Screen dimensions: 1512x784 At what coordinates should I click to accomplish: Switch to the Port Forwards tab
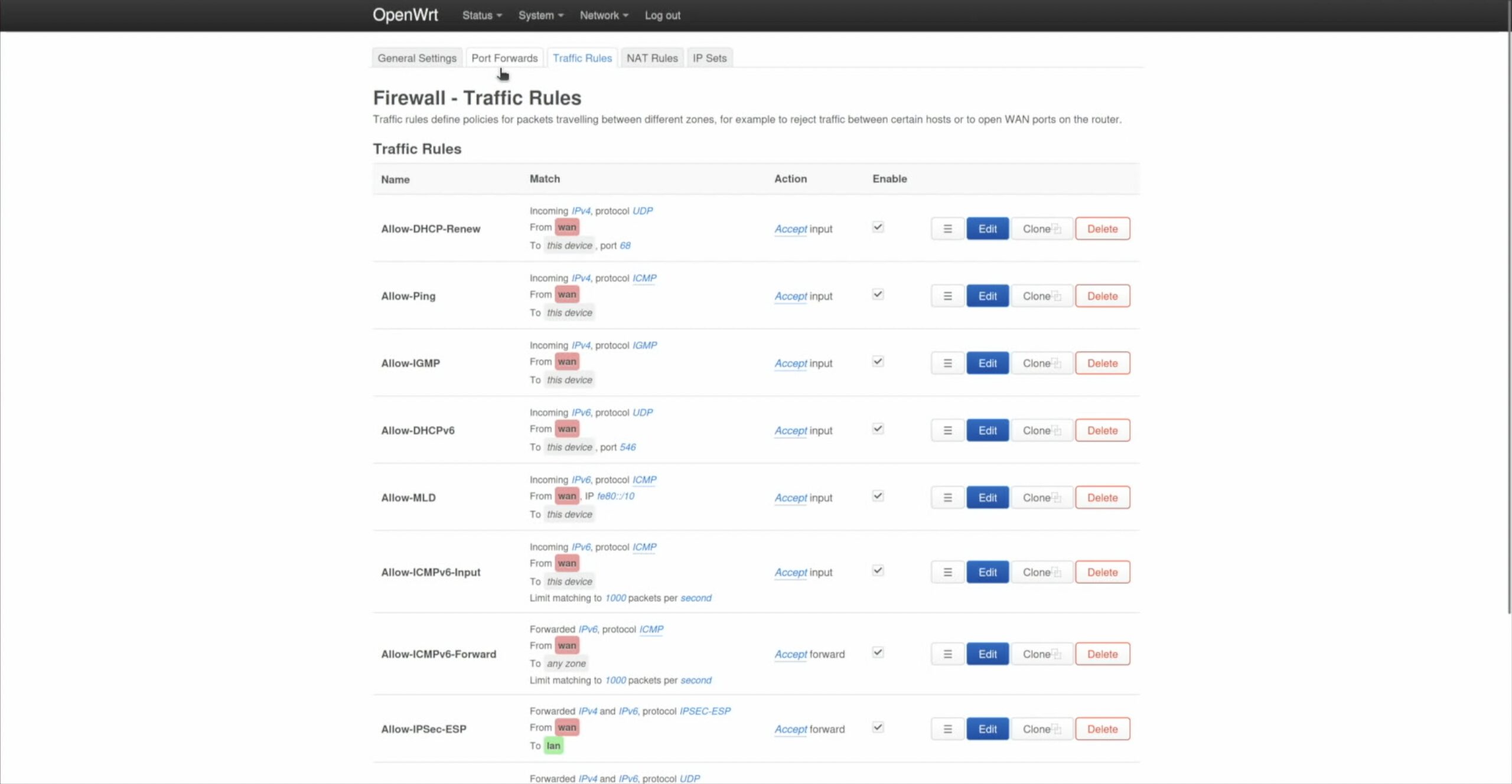coord(504,58)
